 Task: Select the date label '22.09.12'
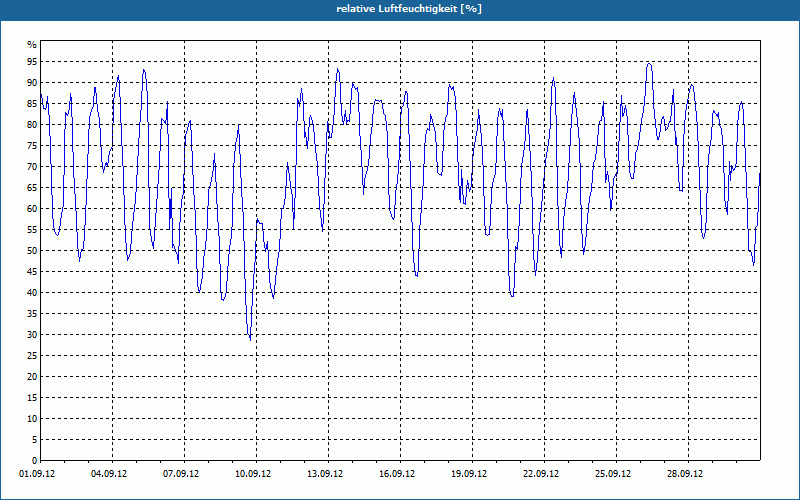(541, 474)
